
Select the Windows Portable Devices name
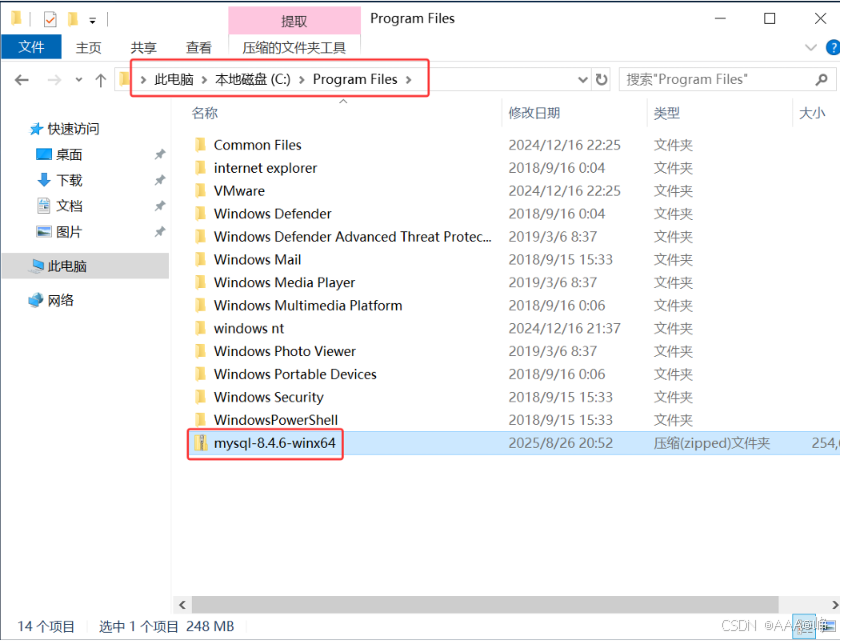[295, 374]
